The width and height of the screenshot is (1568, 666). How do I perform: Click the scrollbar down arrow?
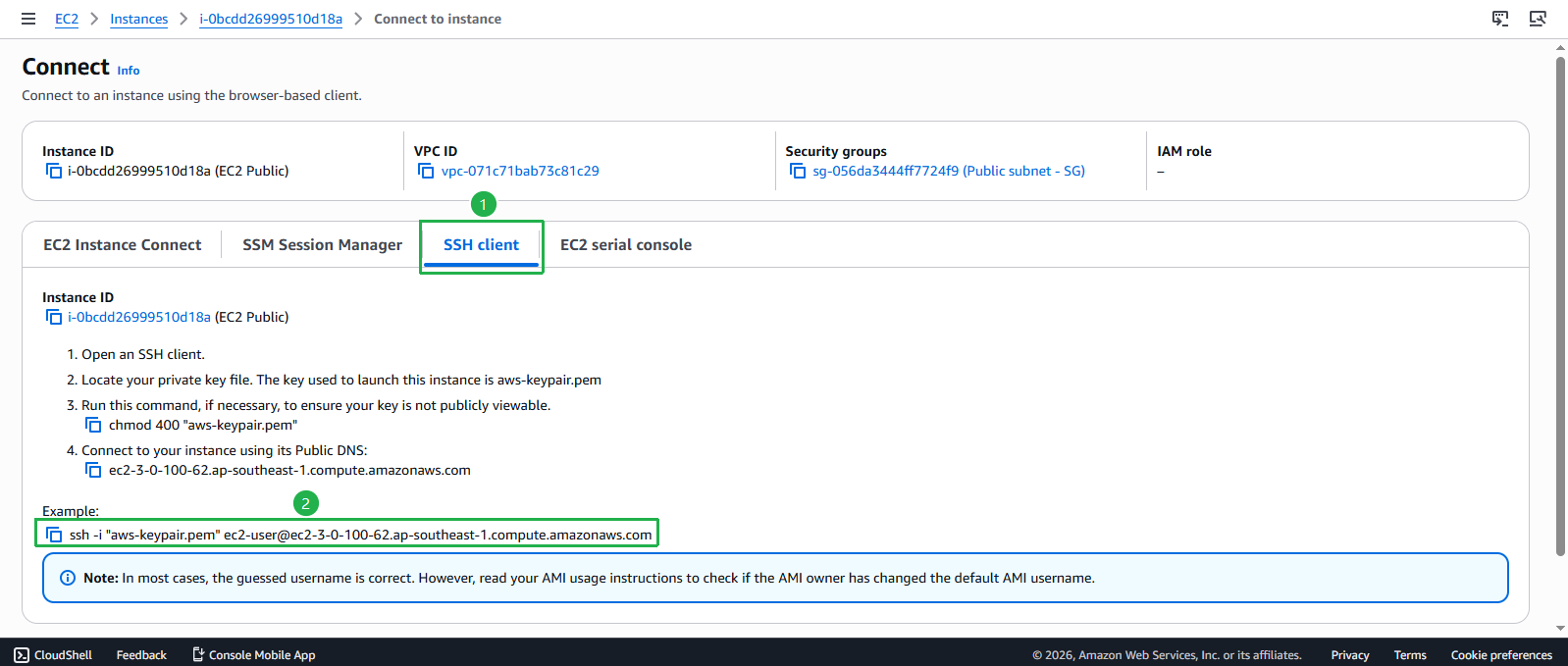click(x=1560, y=629)
